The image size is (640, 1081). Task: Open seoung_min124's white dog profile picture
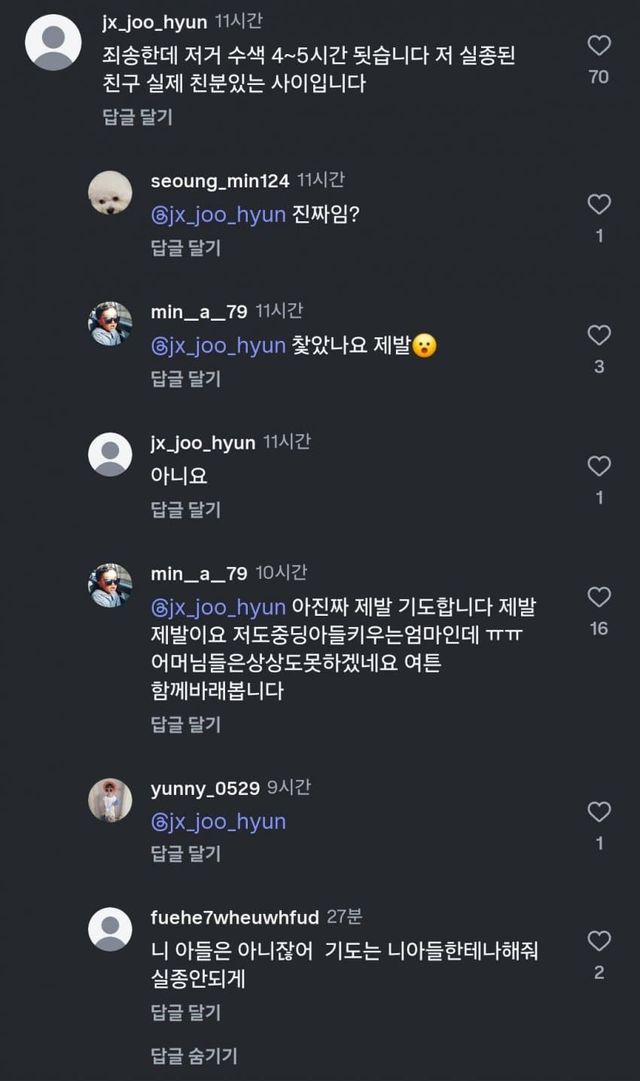click(x=110, y=193)
